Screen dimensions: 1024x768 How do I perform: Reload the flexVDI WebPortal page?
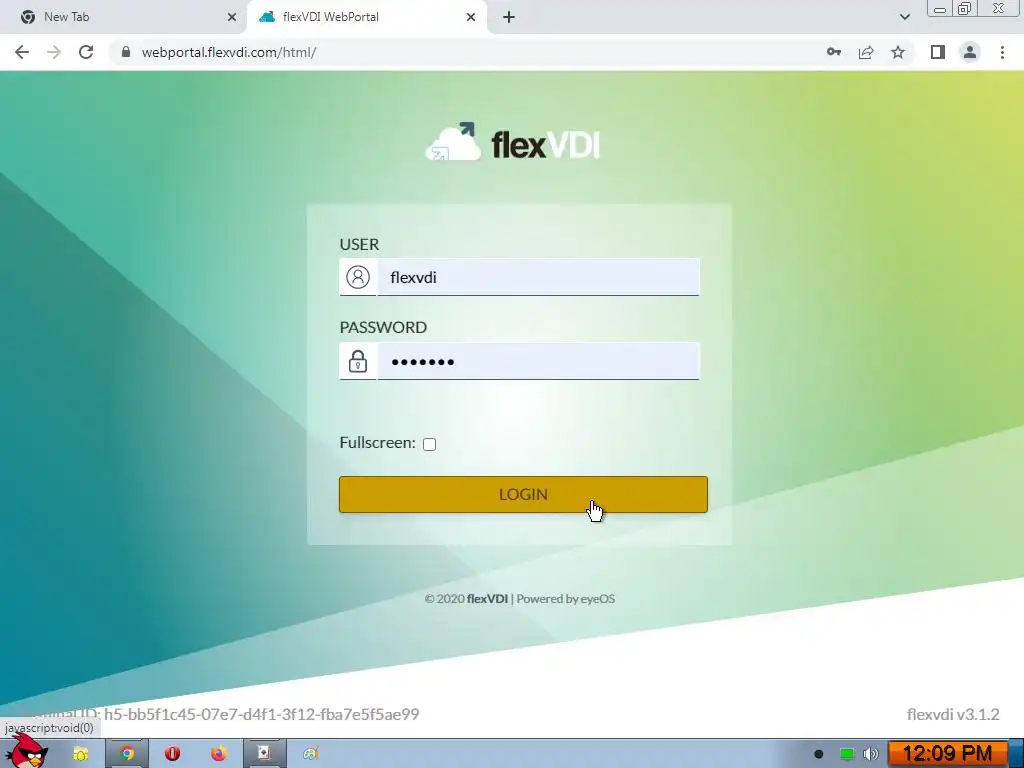click(x=86, y=52)
